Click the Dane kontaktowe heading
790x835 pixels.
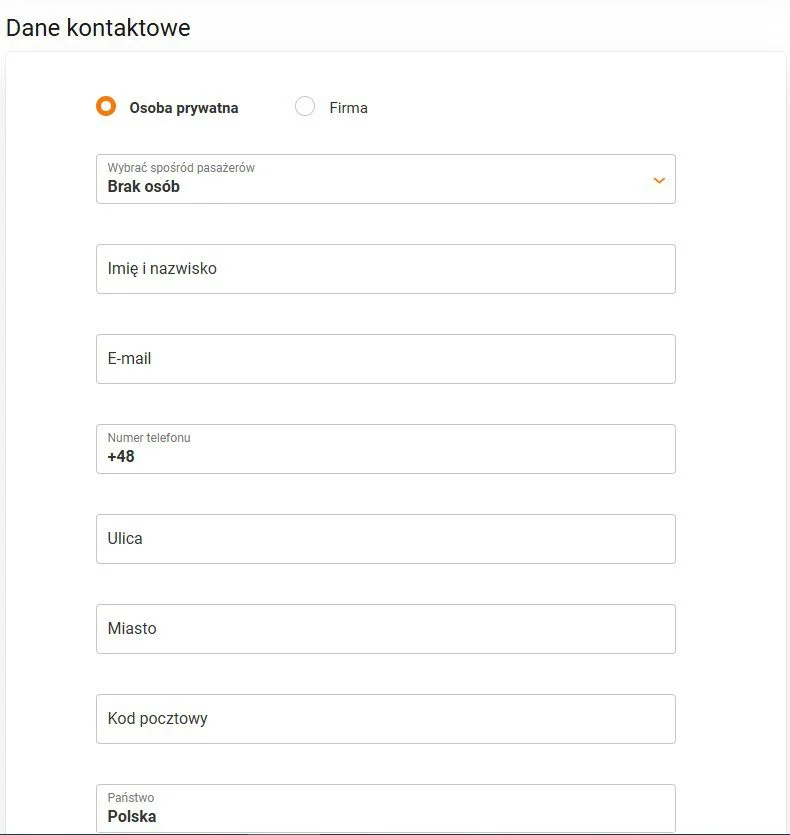[x=98, y=28]
